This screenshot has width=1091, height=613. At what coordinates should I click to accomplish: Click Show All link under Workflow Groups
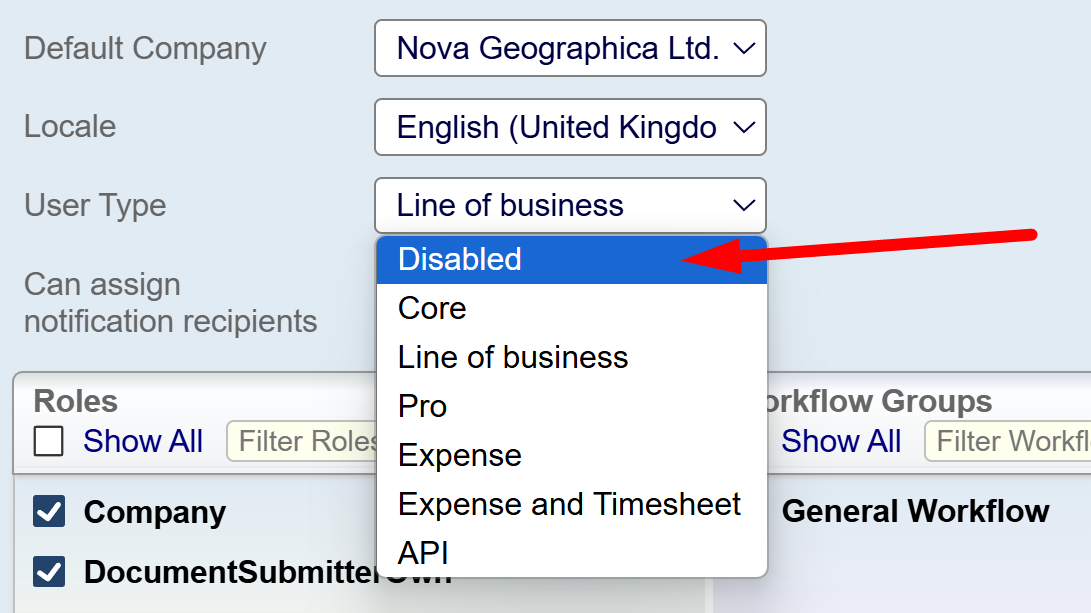[841, 441]
